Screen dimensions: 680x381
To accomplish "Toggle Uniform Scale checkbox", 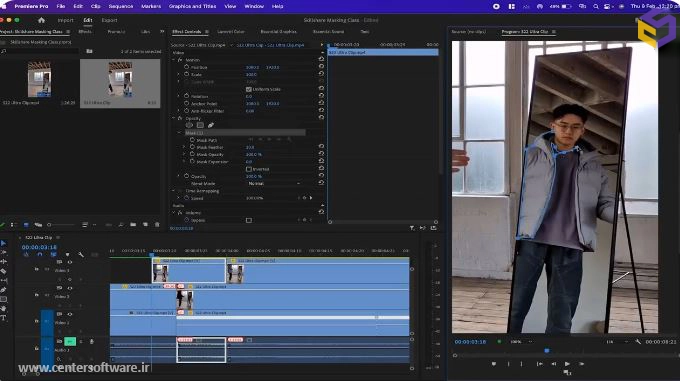I will point(248,89).
